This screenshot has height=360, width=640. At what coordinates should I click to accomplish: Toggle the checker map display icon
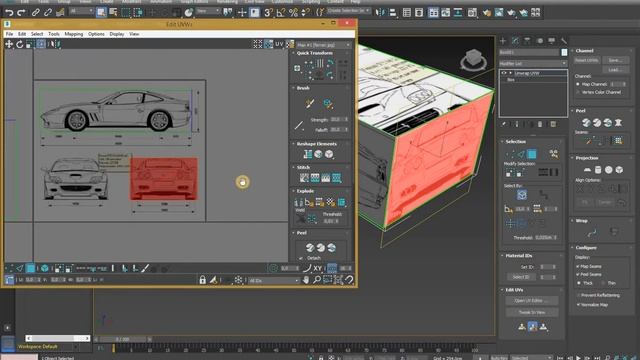pos(290,44)
